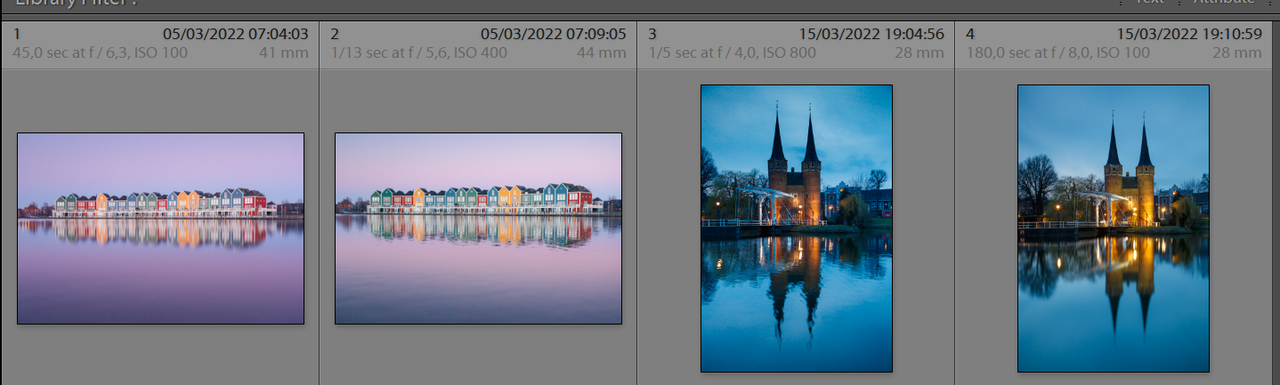The image size is (1280, 385).
Task: Select the colorful houses thumbnail in cell 2
Action: tap(478, 229)
